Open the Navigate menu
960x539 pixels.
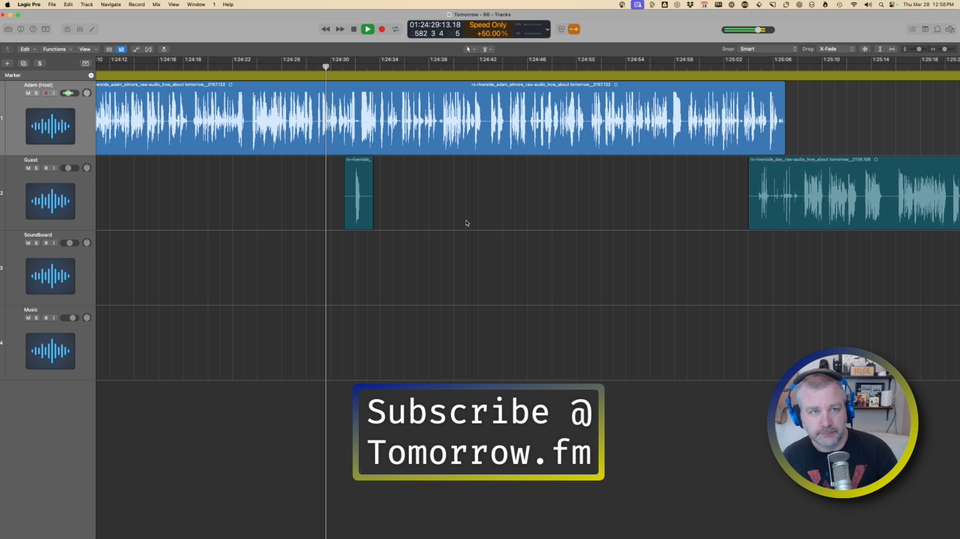click(111, 4)
